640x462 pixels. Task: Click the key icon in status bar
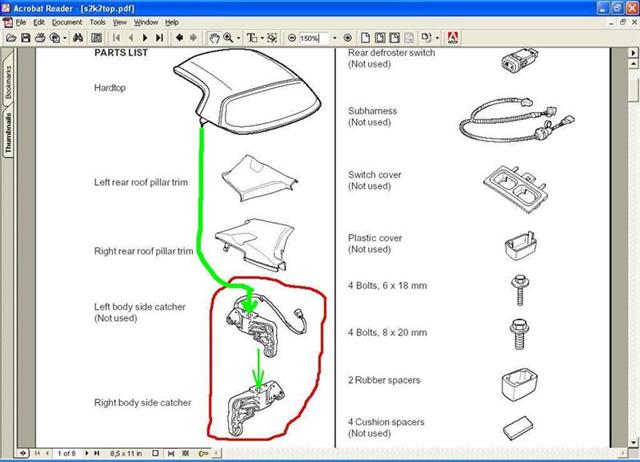[x=203, y=453]
